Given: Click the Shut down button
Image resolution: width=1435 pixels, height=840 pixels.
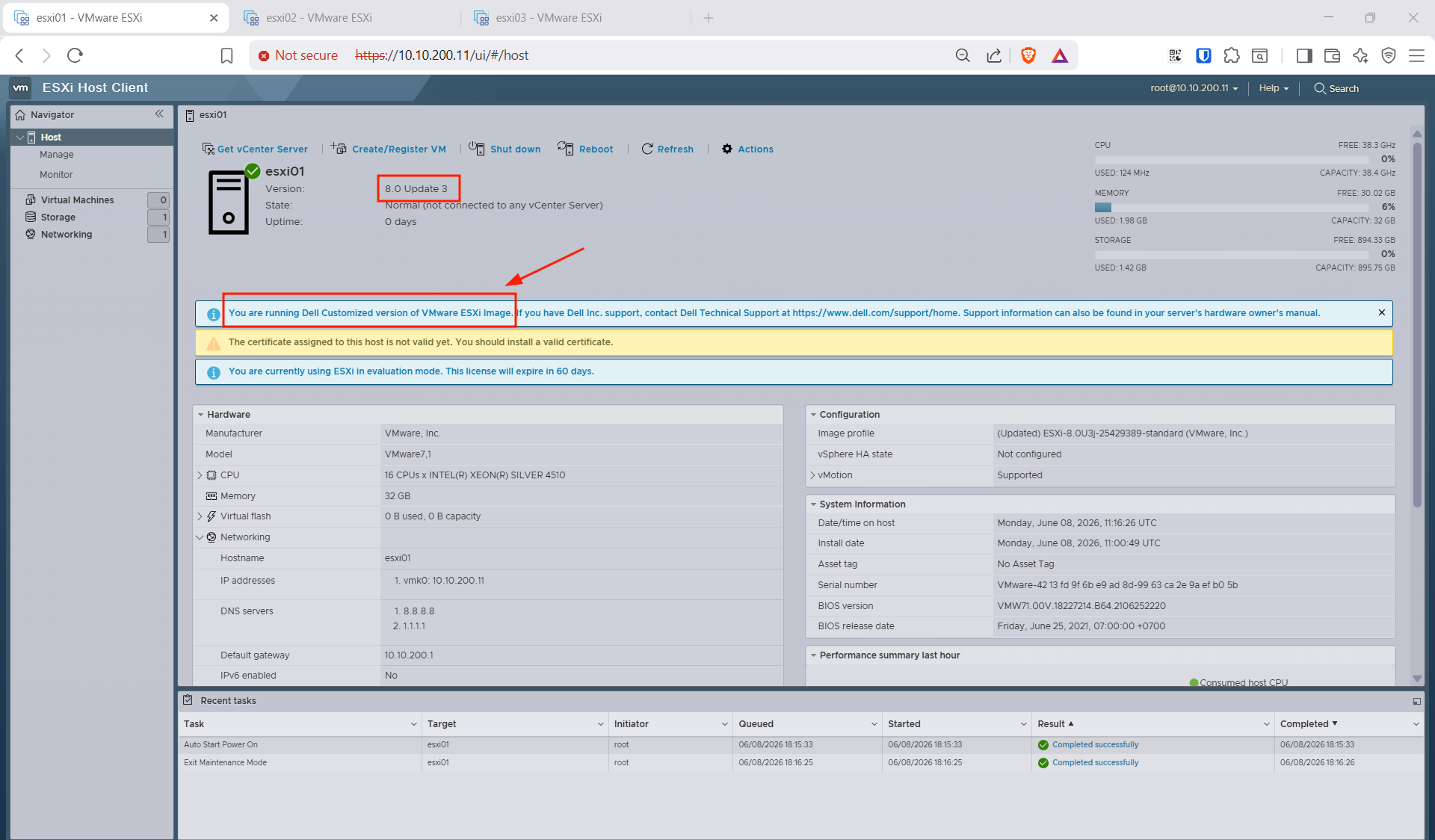Looking at the screenshot, I should coord(504,149).
